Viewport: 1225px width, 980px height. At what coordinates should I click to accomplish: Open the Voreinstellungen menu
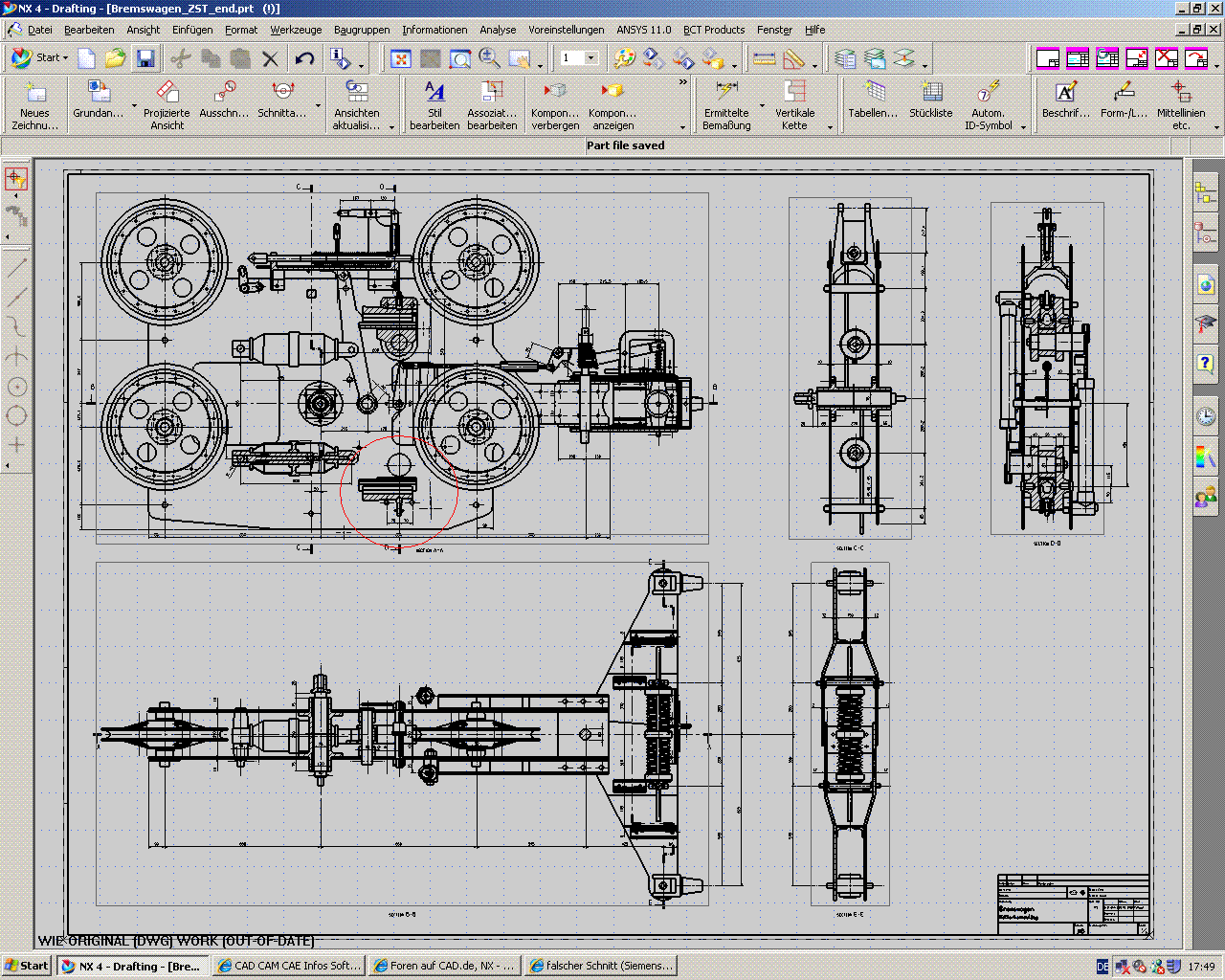(566, 30)
